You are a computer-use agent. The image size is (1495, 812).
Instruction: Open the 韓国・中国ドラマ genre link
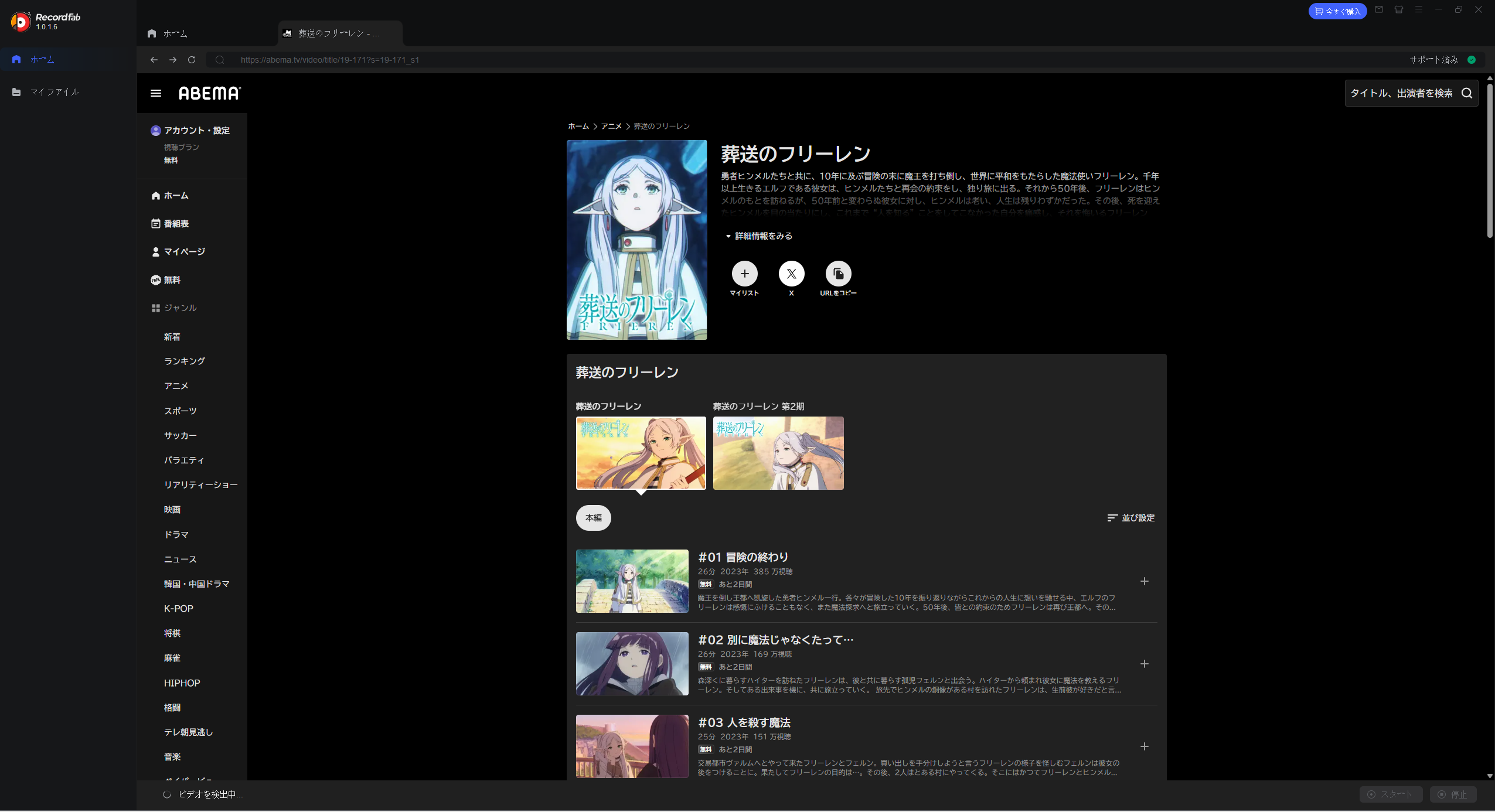coord(197,584)
